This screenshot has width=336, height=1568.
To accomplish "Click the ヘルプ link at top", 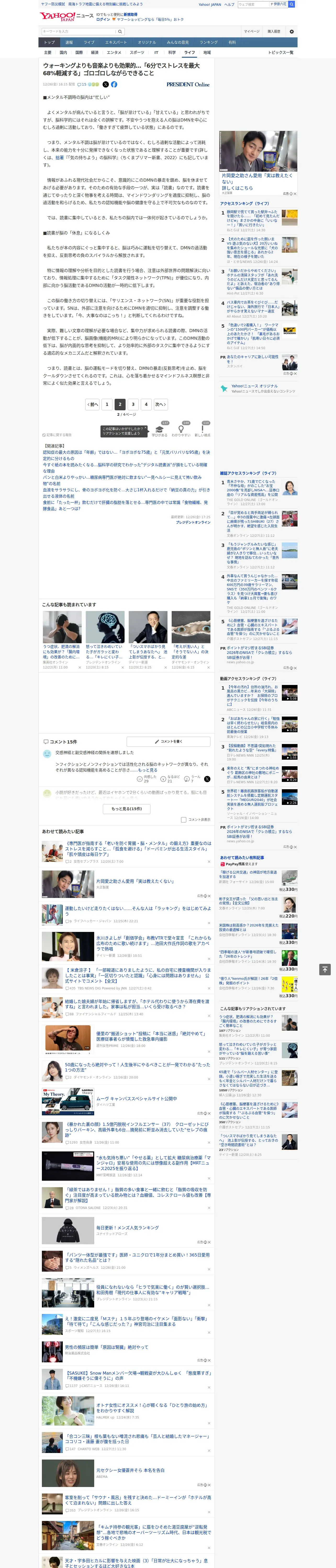I will click(229, 4).
